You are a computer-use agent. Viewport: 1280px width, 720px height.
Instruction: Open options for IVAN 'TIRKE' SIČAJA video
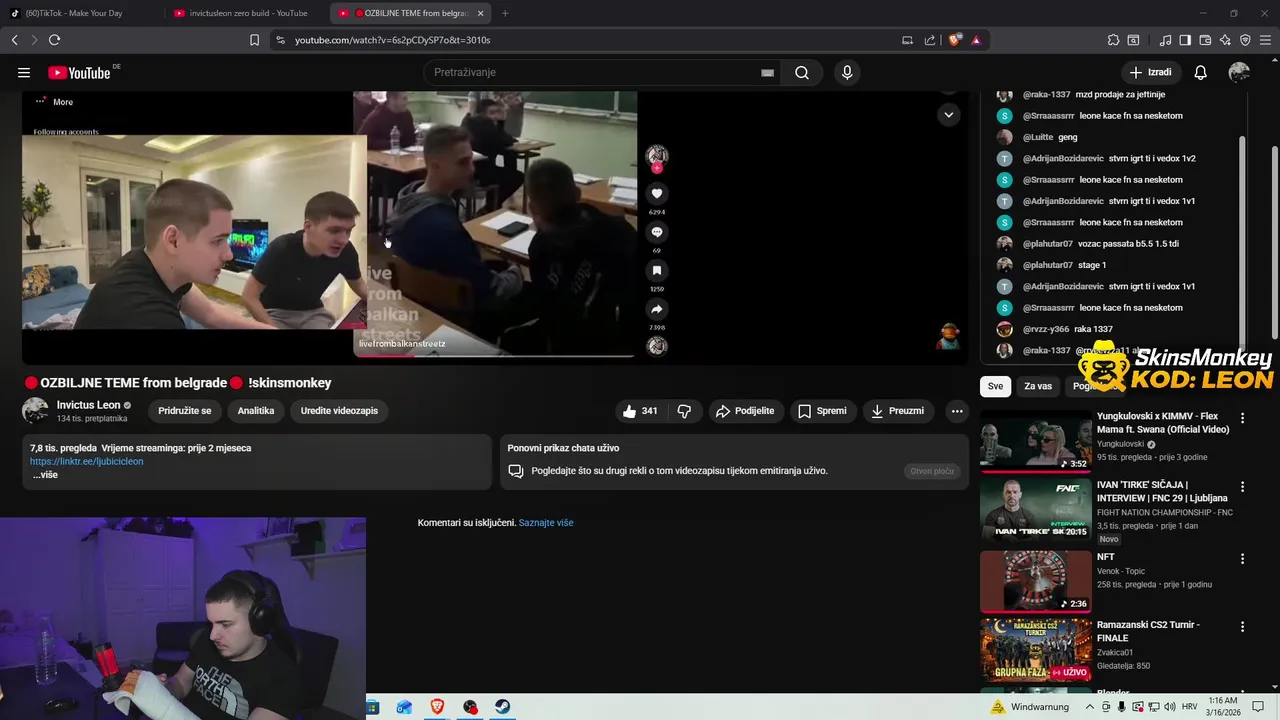click(x=1243, y=487)
